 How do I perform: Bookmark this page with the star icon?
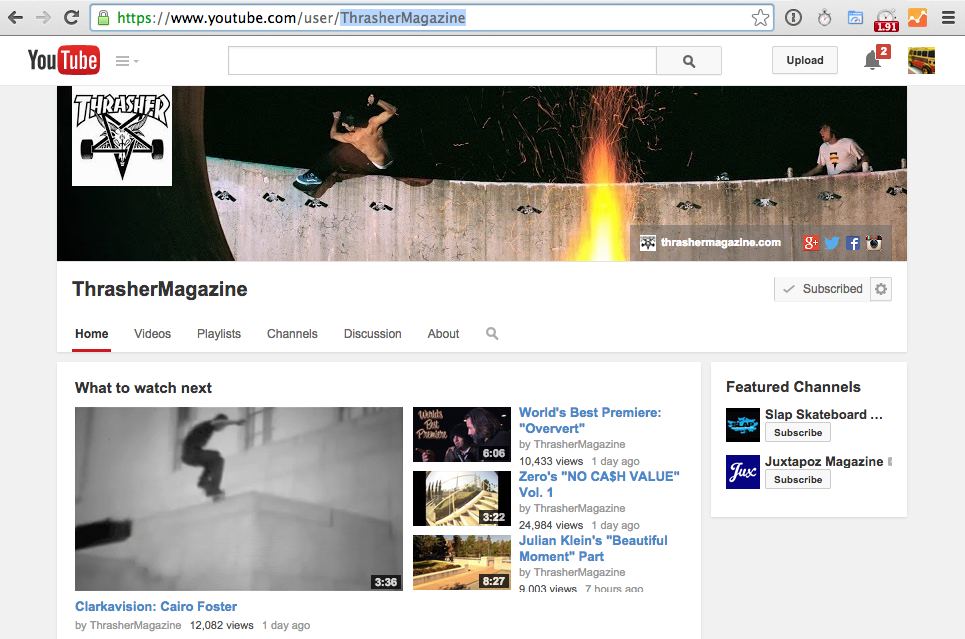click(761, 18)
